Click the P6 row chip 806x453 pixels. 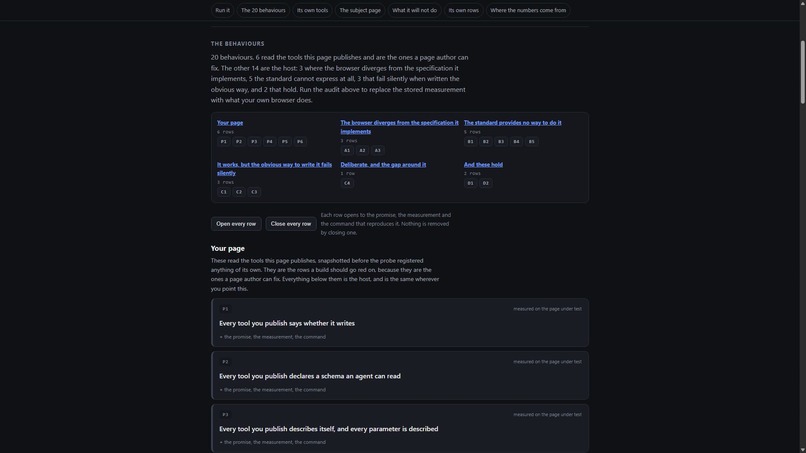(300, 141)
